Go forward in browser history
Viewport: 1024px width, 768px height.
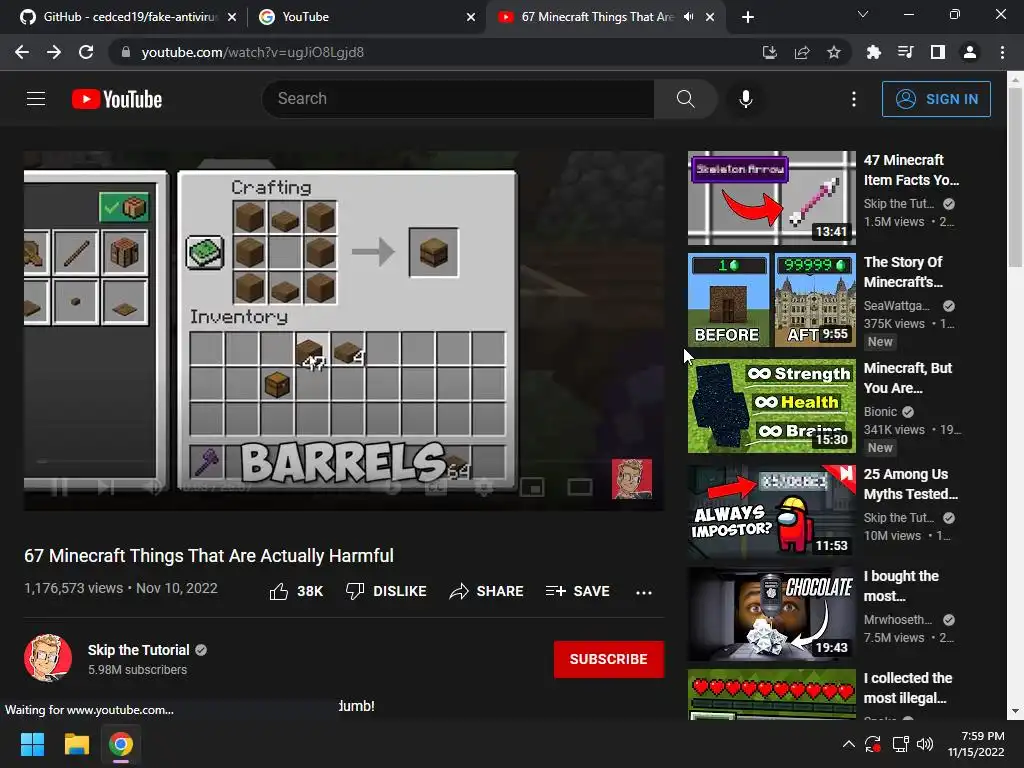(x=54, y=52)
